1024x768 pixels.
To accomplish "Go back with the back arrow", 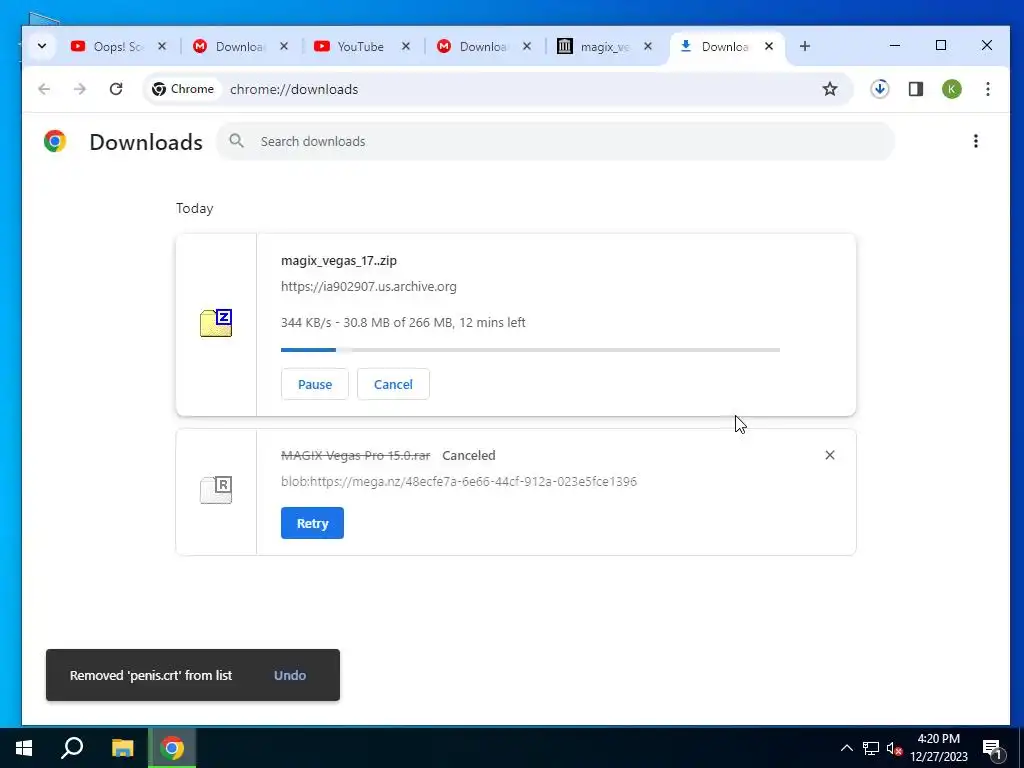I will 44,89.
